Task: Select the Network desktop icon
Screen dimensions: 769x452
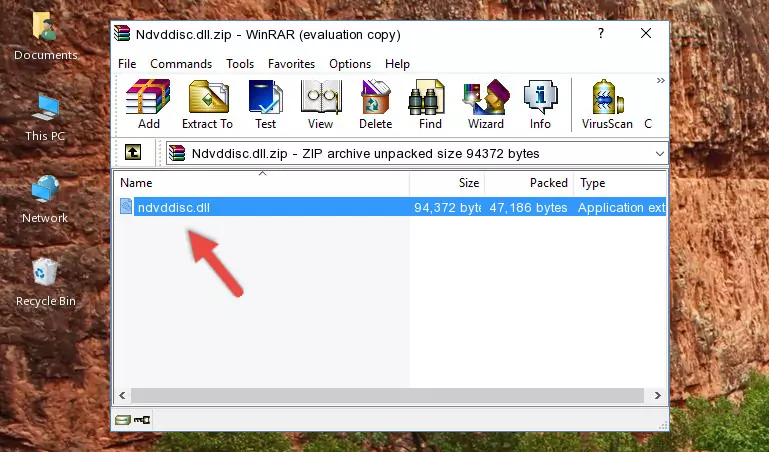Action: [45, 200]
